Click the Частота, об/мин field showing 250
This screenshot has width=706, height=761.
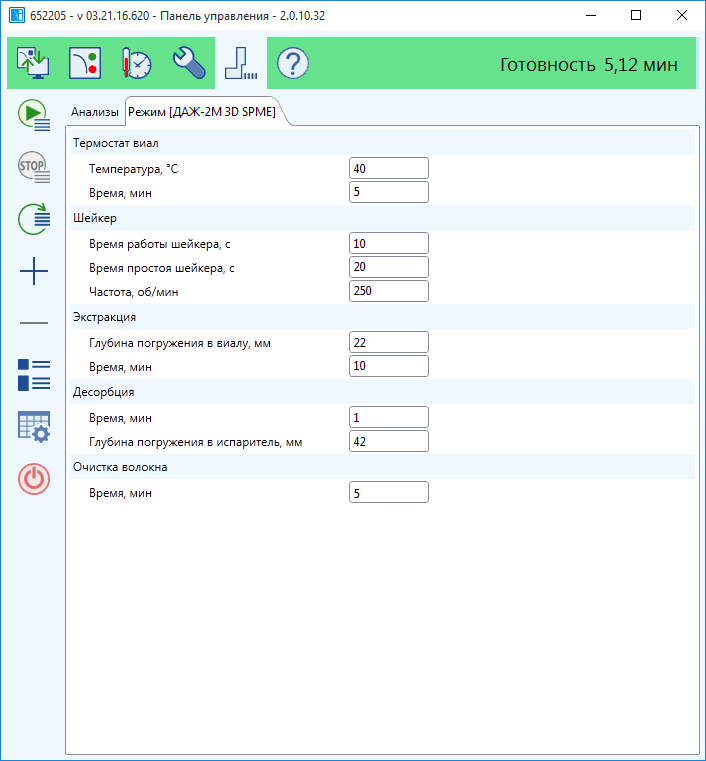pos(389,291)
